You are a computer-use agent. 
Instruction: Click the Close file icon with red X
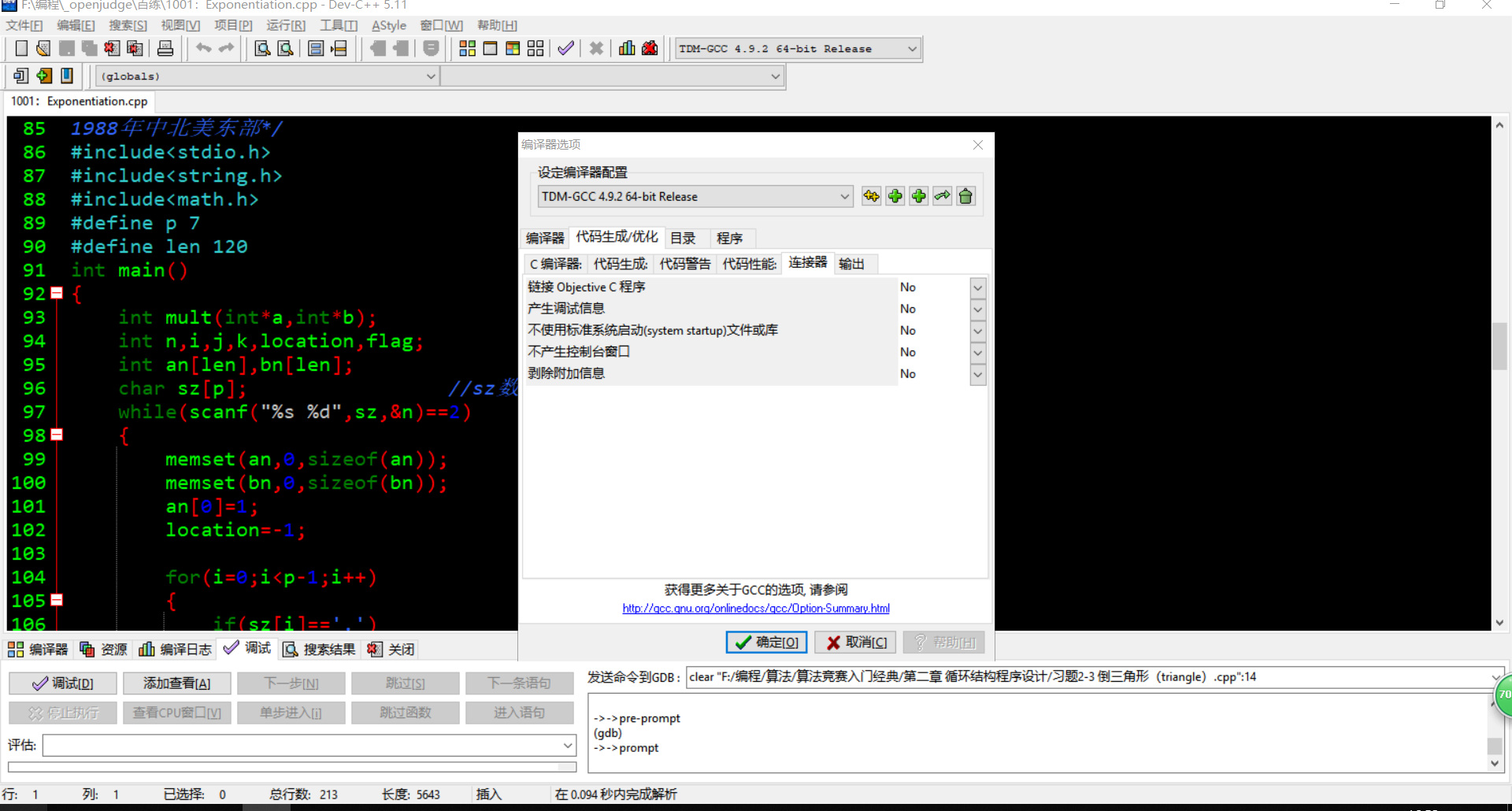(x=112, y=49)
